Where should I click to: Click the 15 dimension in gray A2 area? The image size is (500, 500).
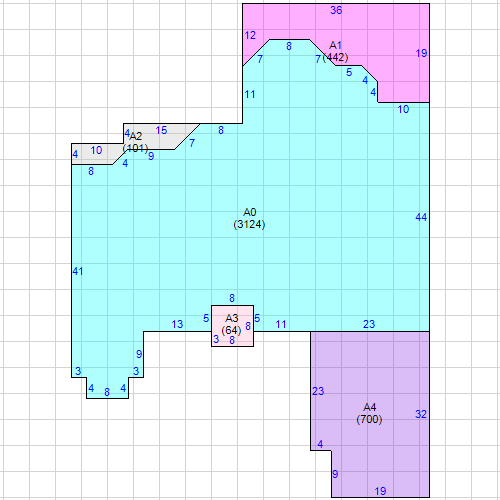161,130
